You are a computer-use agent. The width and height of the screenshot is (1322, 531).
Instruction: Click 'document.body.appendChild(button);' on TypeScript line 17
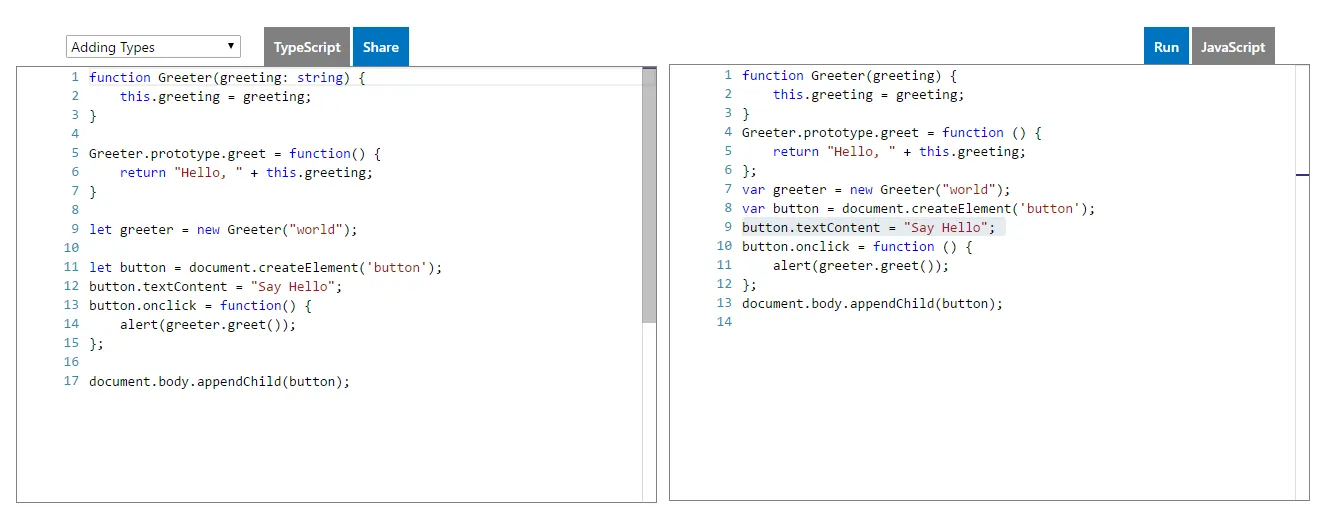pyautogui.click(x=219, y=381)
